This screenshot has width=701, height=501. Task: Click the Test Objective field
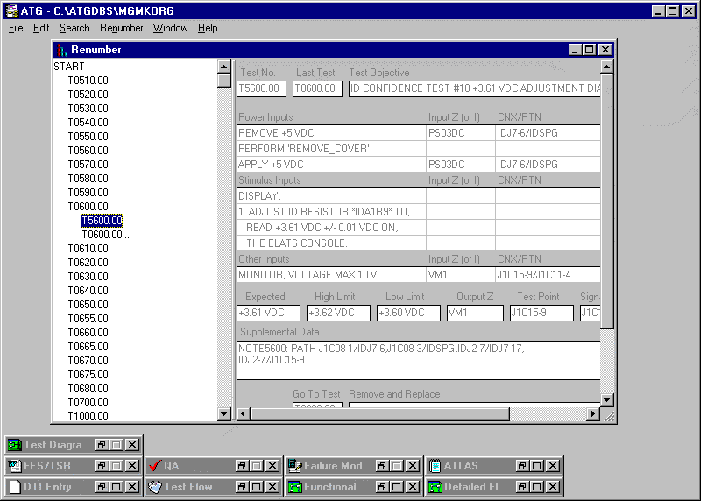474,88
